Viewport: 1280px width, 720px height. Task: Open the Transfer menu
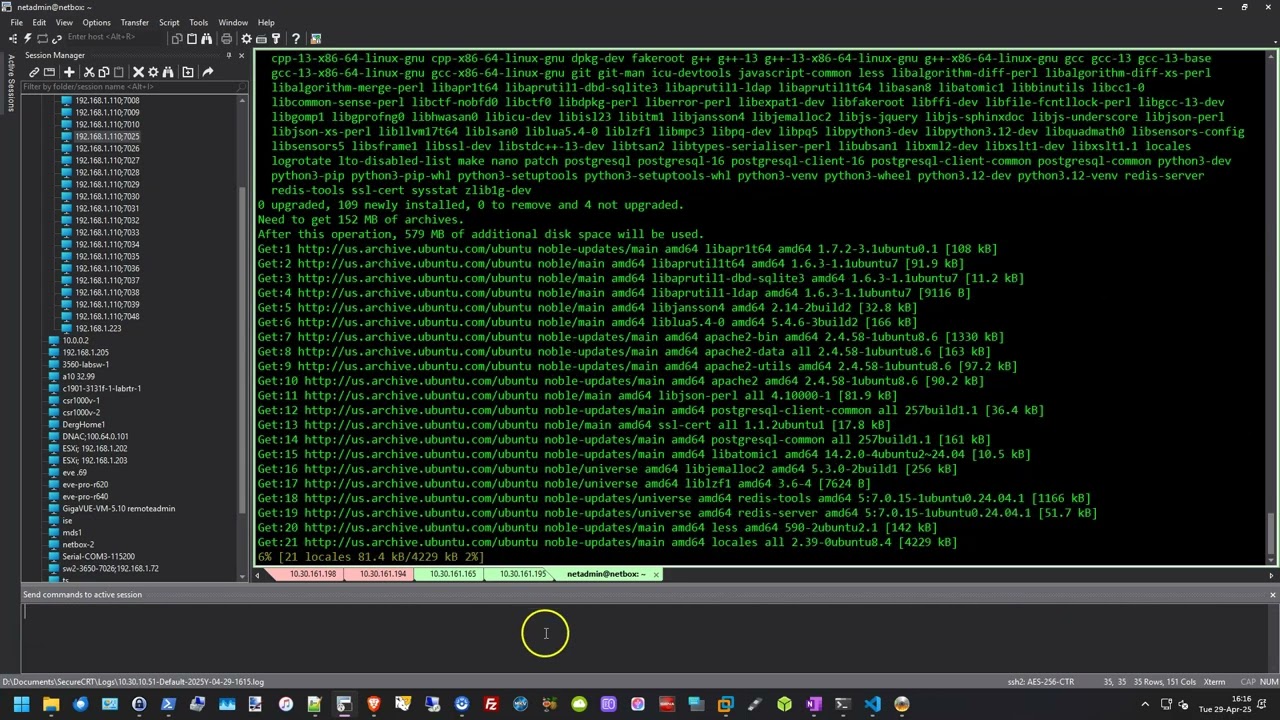coord(135,22)
